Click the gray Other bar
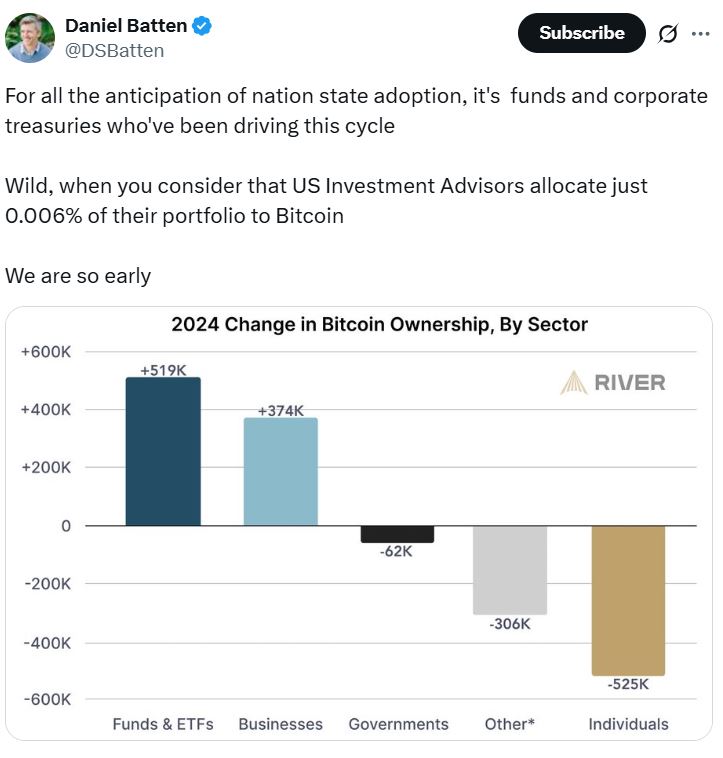The width and height of the screenshot is (723, 758). [x=510, y=570]
